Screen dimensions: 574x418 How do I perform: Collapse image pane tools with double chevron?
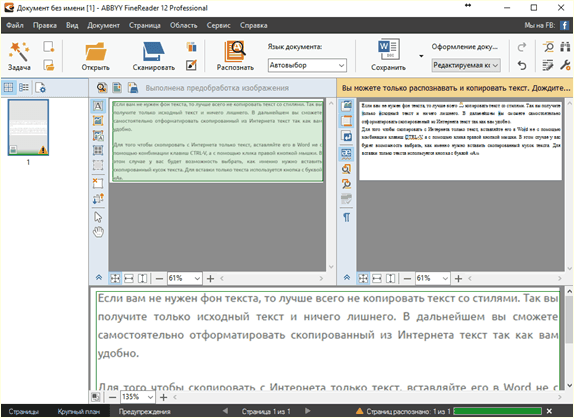click(99, 277)
